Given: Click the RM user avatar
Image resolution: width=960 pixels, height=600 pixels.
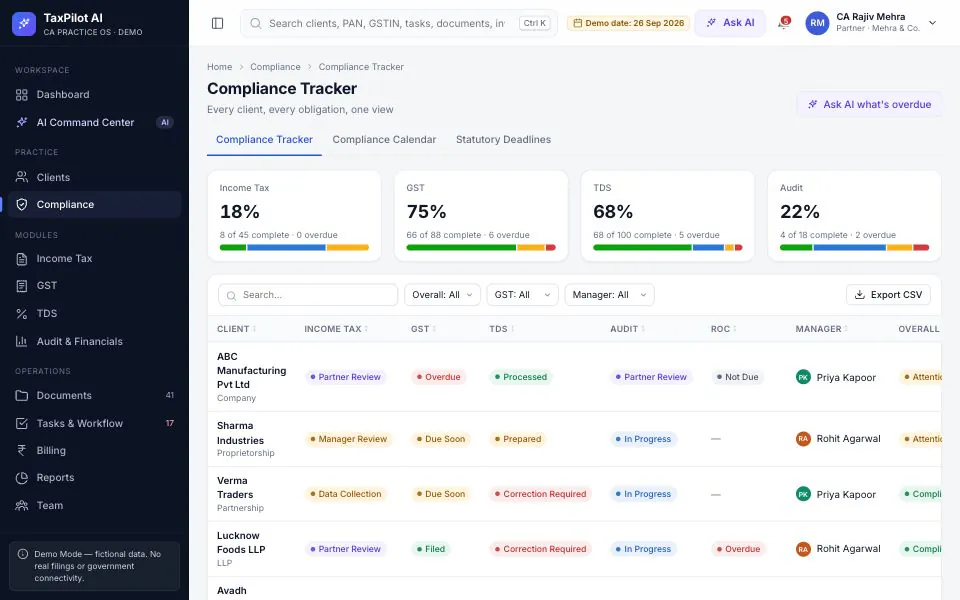Looking at the screenshot, I should (x=817, y=23).
